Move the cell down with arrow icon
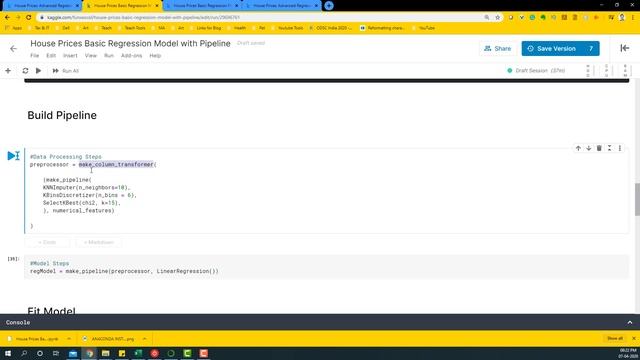This screenshot has width=640, height=360. [589, 148]
